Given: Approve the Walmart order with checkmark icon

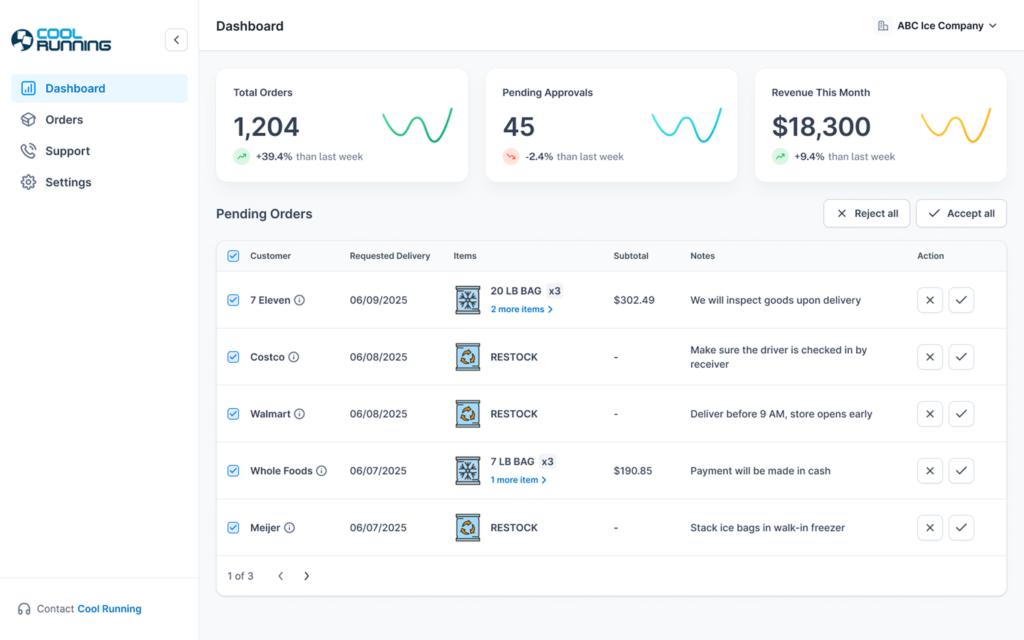Looking at the screenshot, I should pos(961,414).
